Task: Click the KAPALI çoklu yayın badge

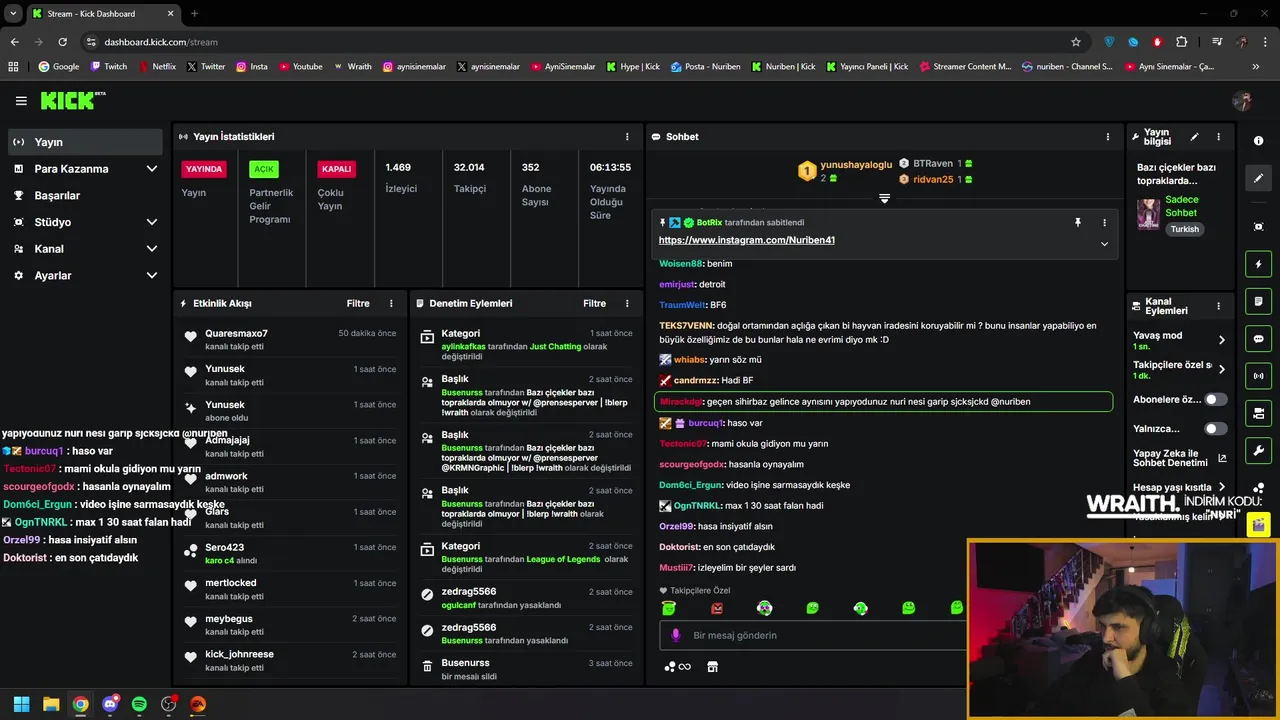Action: (336, 169)
